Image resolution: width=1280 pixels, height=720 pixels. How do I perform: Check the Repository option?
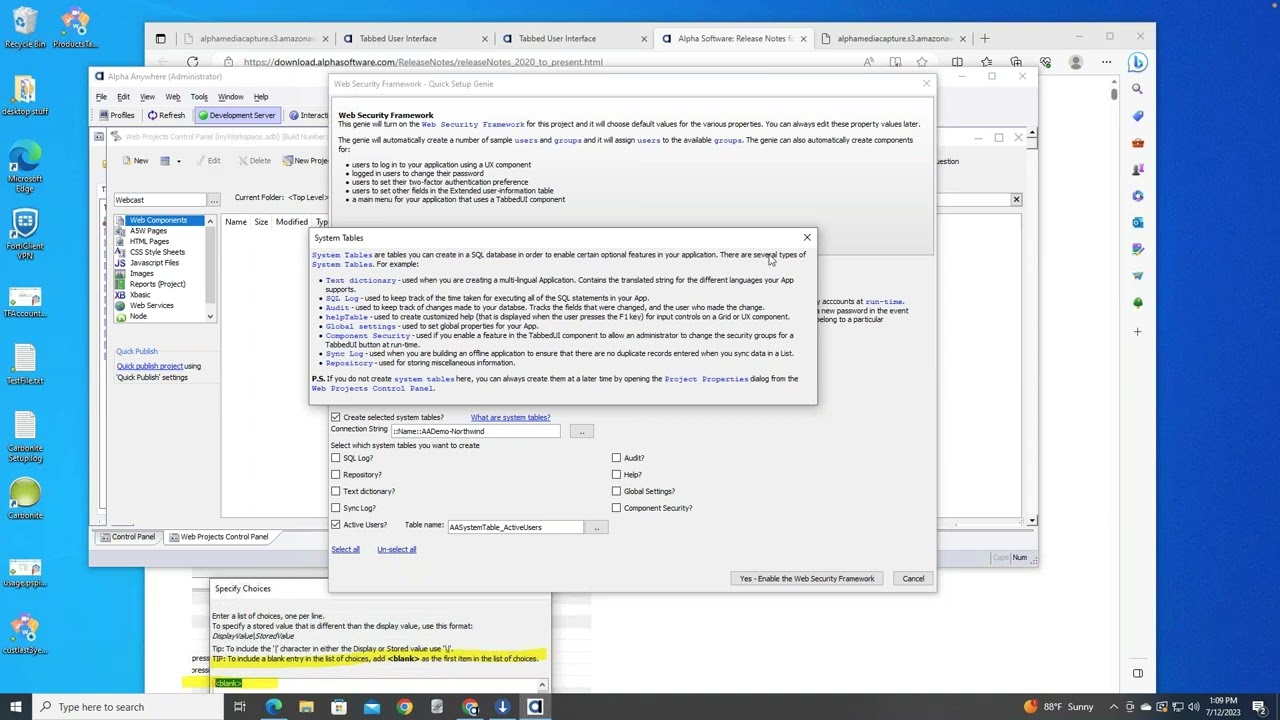[x=336, y=475]
